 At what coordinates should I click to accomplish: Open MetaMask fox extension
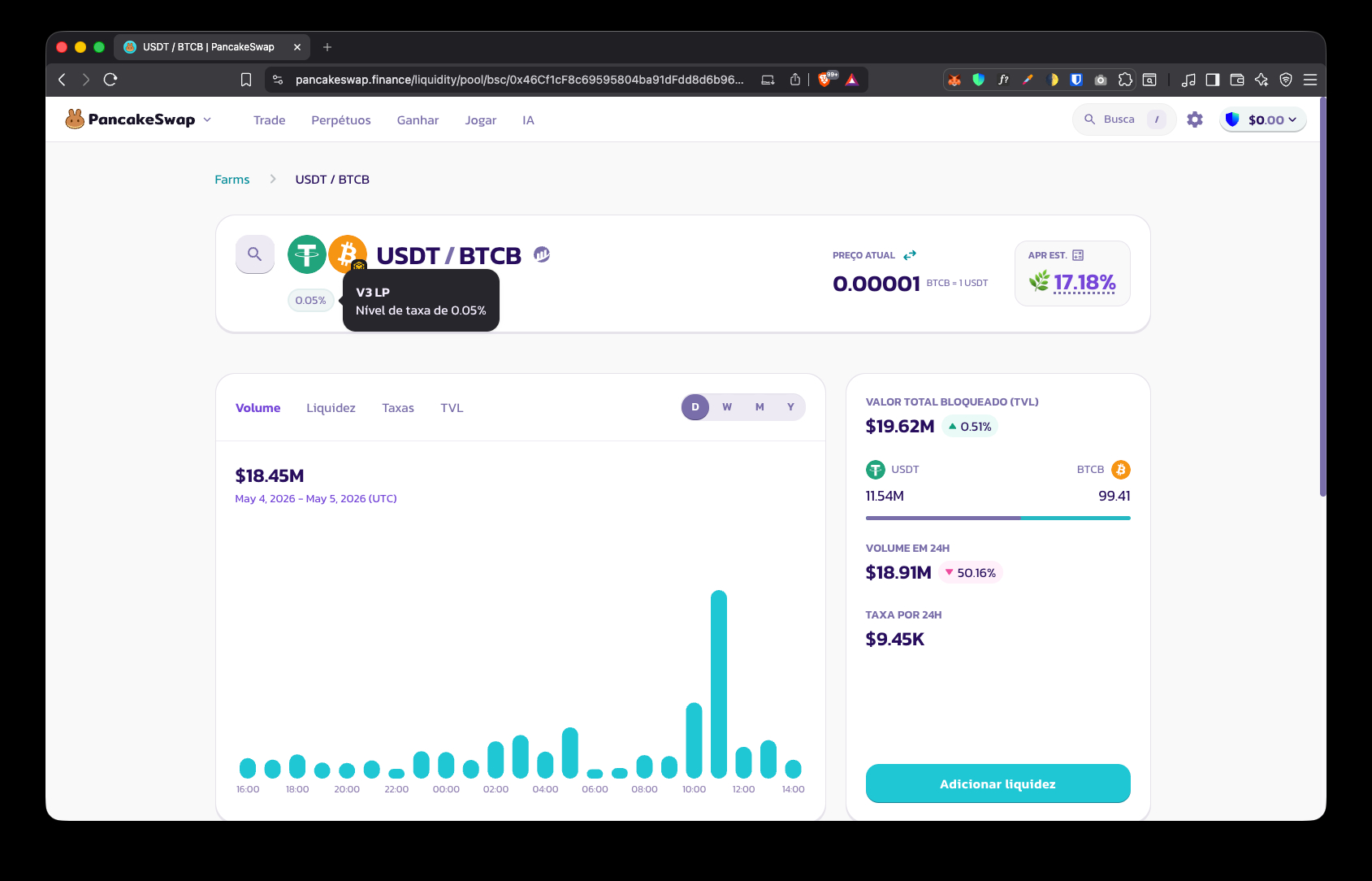(x=954, y=80)
